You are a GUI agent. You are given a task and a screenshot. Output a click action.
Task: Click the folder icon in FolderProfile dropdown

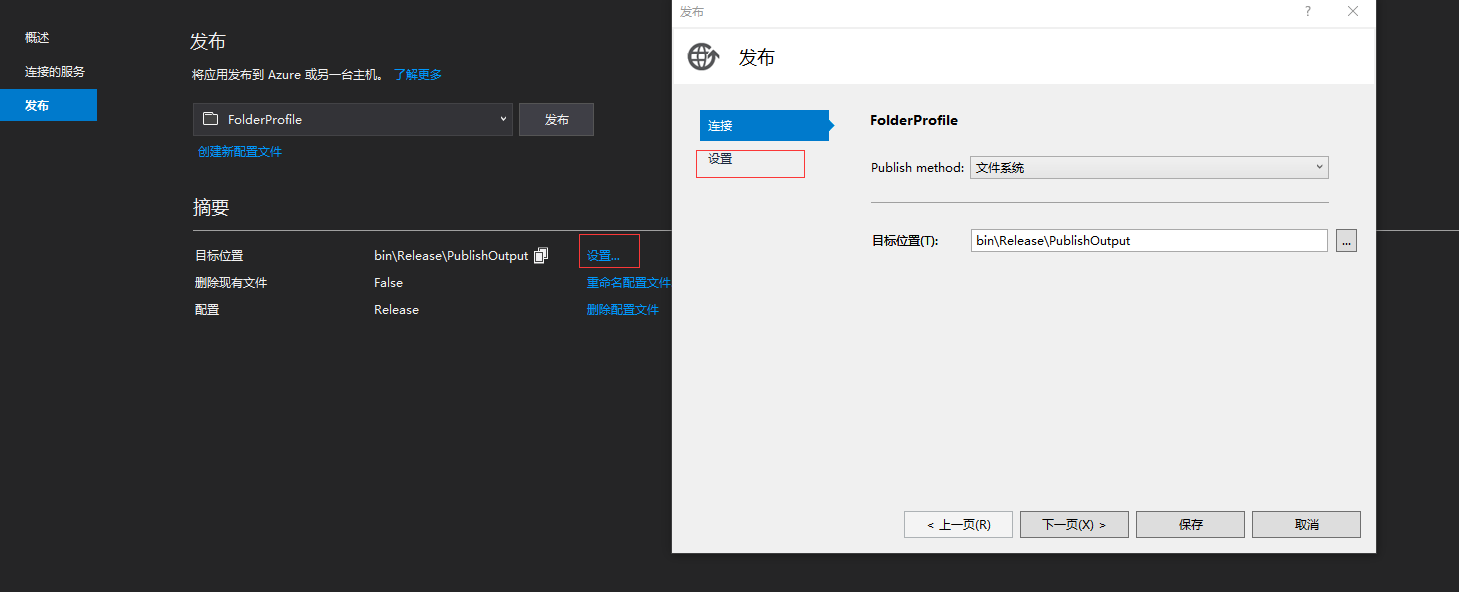(210, 119)
